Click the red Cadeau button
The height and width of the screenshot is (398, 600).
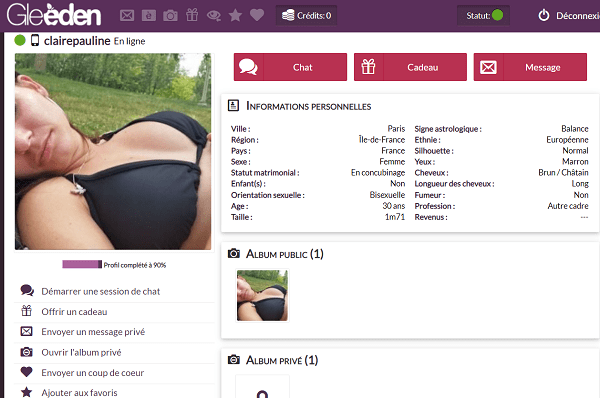click(410, 67)
